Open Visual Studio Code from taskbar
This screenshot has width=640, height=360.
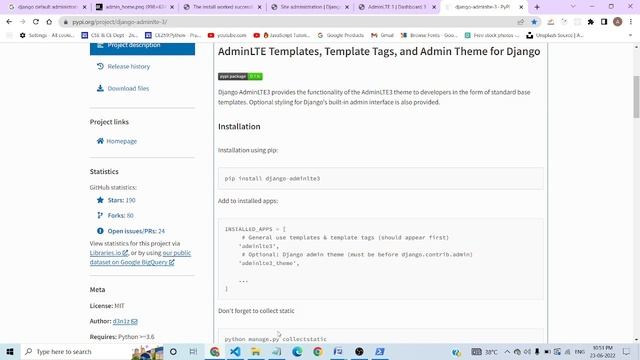point(235,351)
